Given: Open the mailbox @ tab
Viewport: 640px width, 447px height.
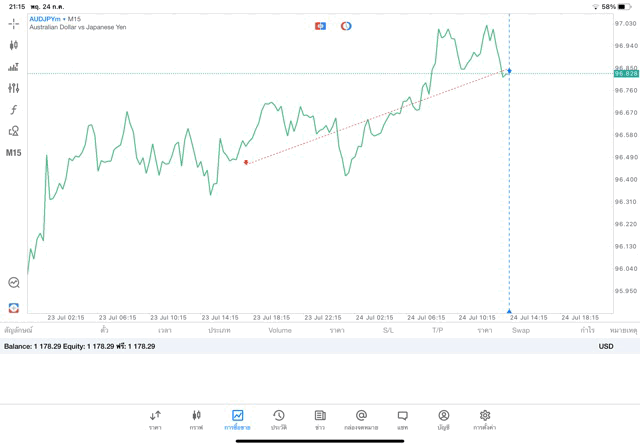Looking at the screenshot, I should pos(361,419).
